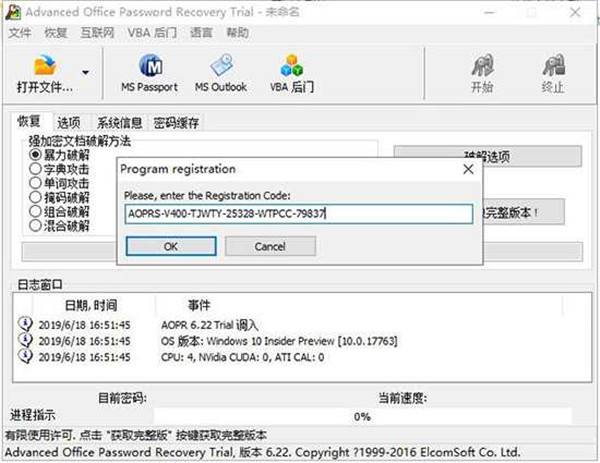
Task: Click info icon of OS 版本 log row
Action: (25, 341)
